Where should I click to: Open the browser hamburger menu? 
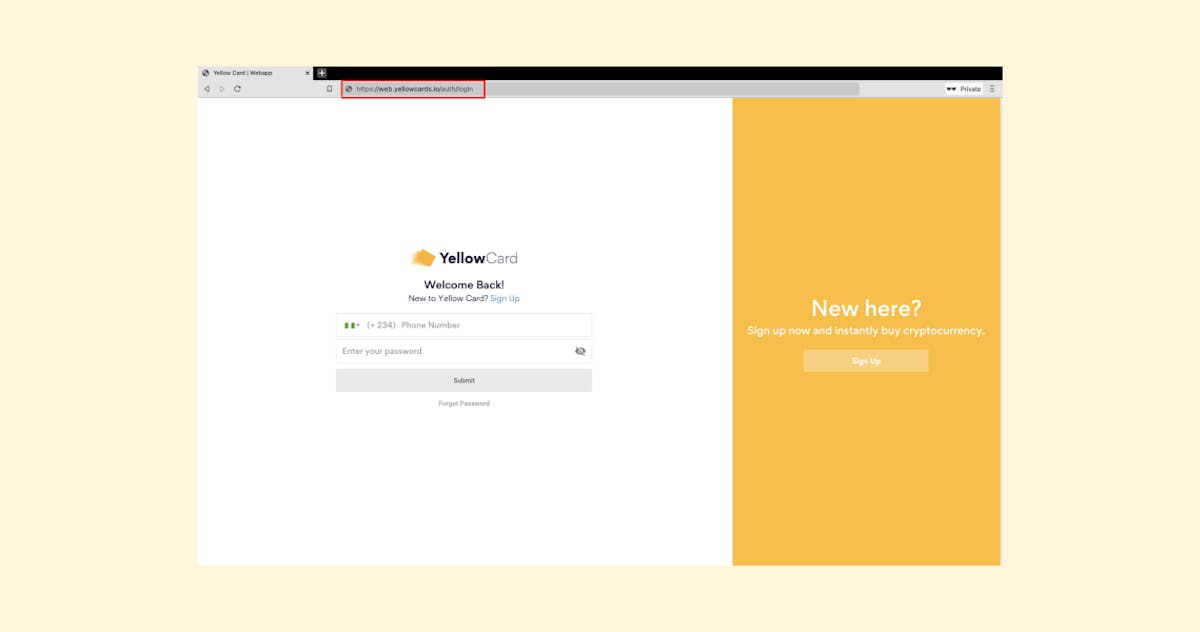click(x=992, y=89)
